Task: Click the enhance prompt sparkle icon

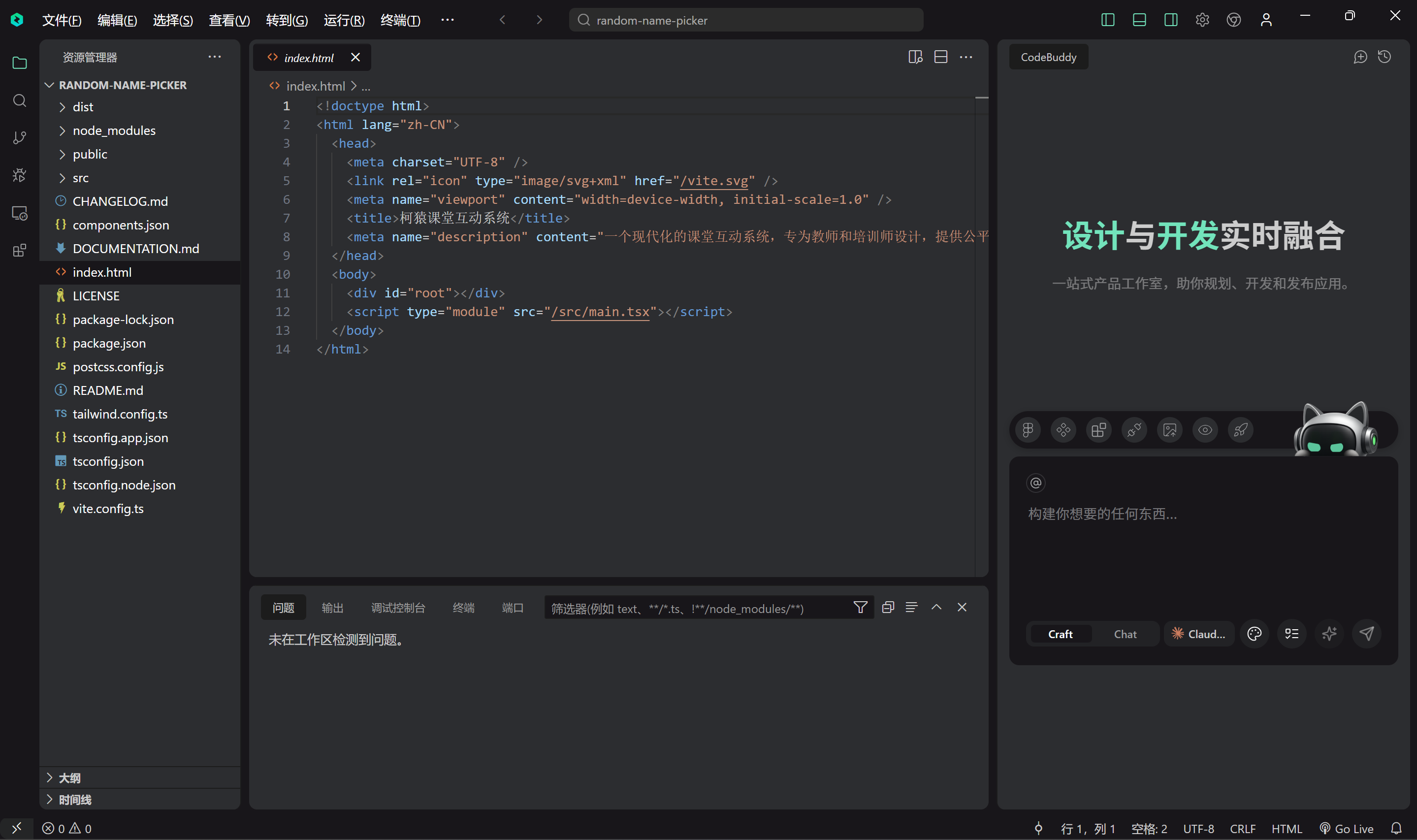Action: point(1329,633)
